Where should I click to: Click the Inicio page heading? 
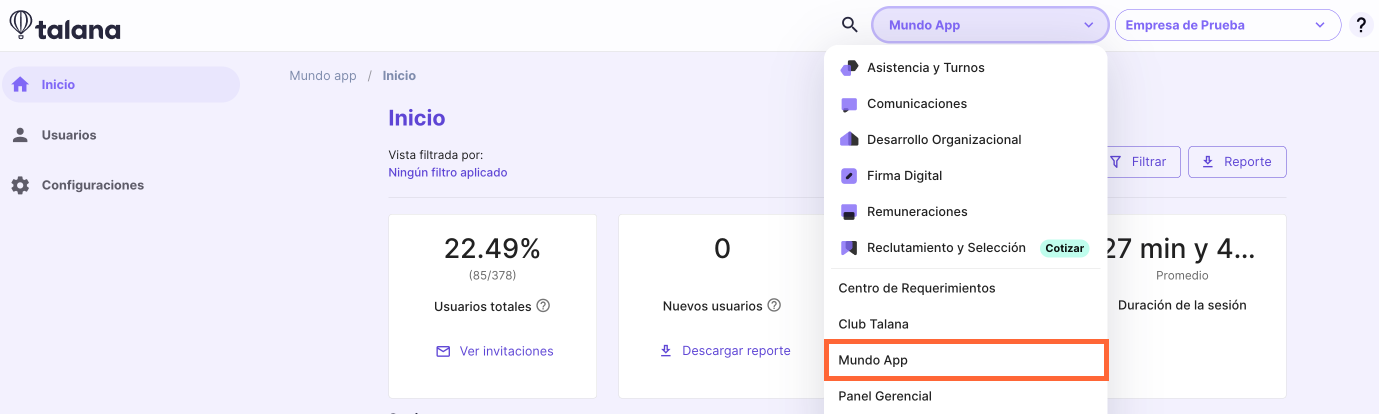click(417, 118)
